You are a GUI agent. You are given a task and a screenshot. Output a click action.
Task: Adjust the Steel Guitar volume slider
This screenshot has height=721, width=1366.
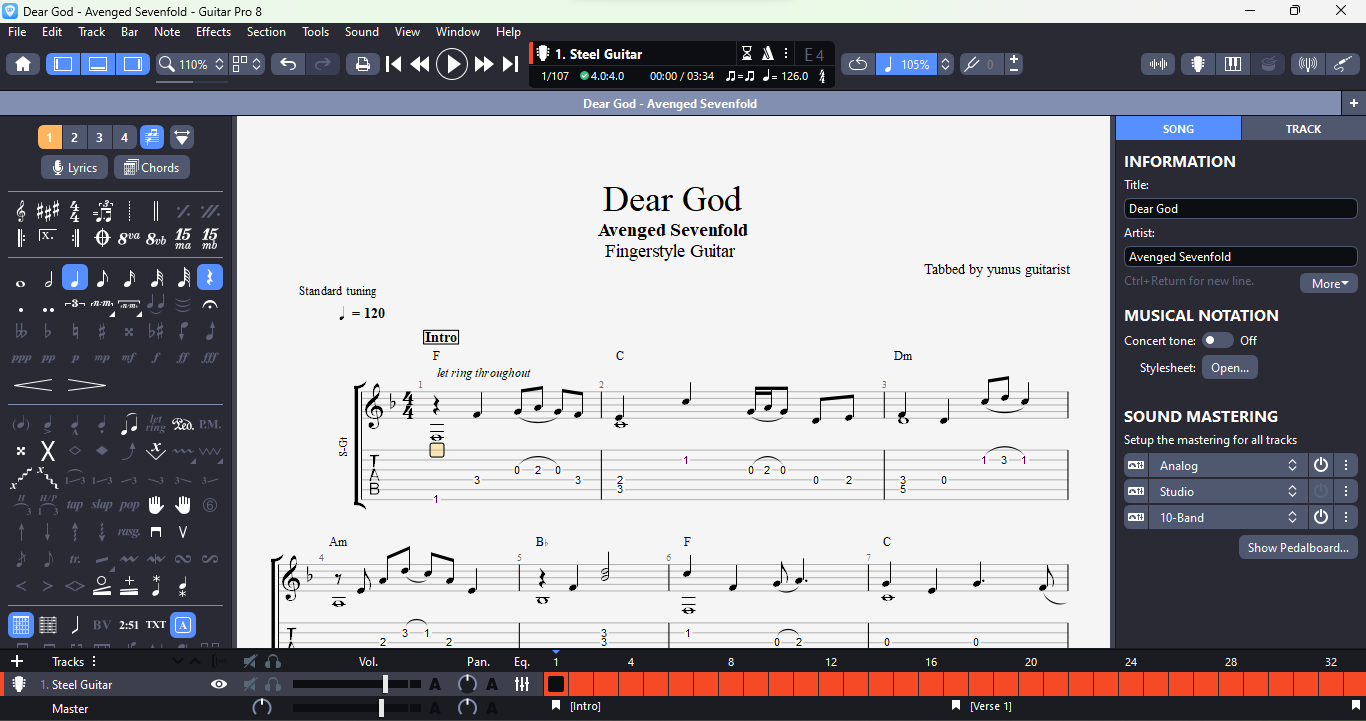[x=386, y=684]
